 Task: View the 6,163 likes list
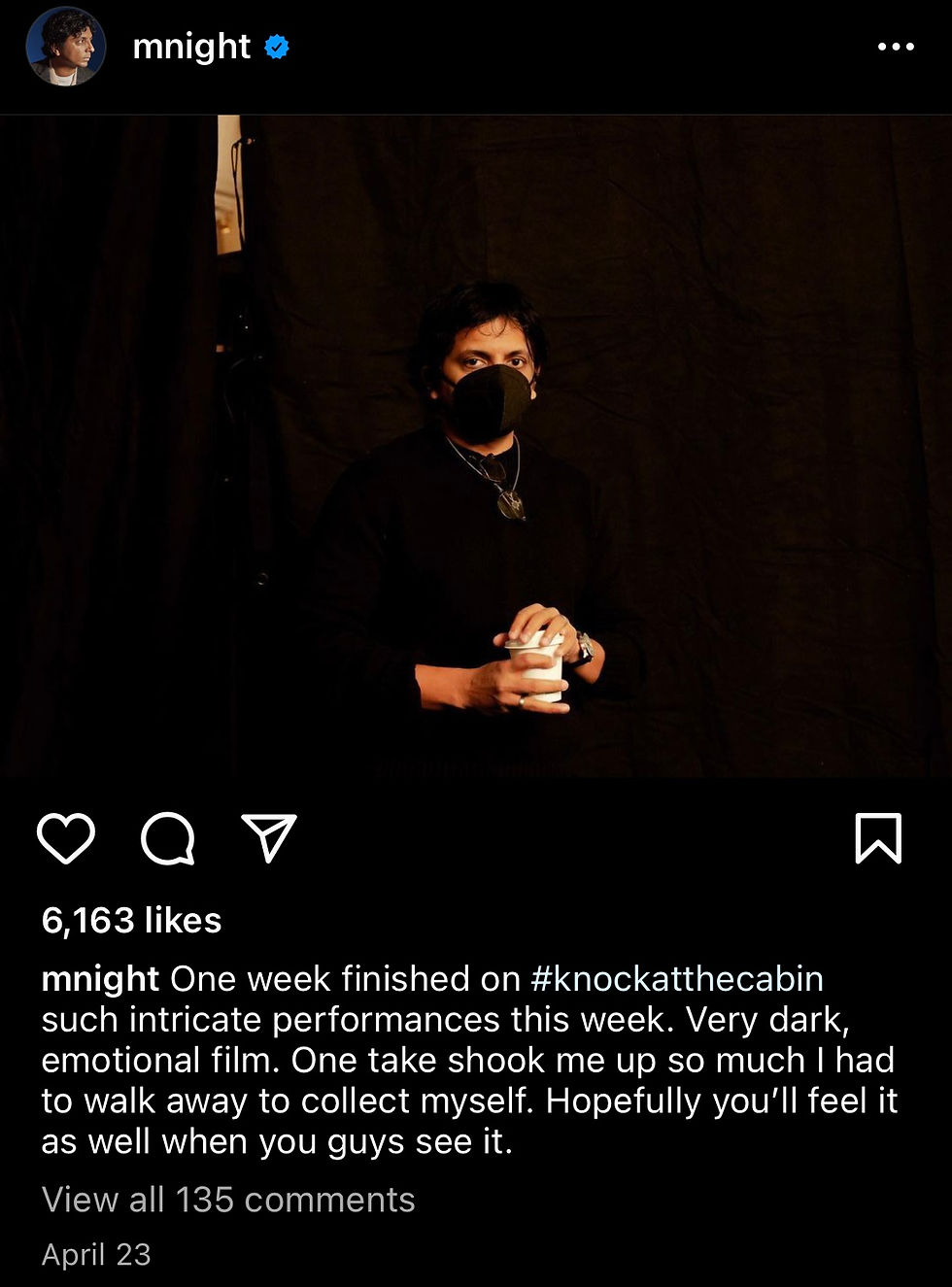point(131,920)
